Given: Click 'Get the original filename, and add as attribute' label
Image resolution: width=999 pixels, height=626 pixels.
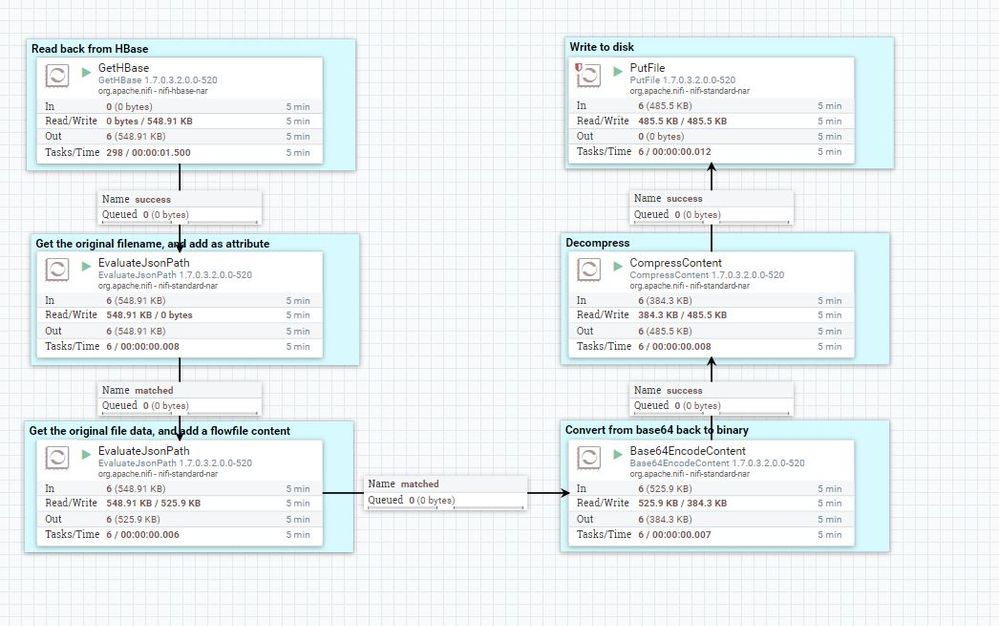Looking at the screenshot, I should 152,243.
